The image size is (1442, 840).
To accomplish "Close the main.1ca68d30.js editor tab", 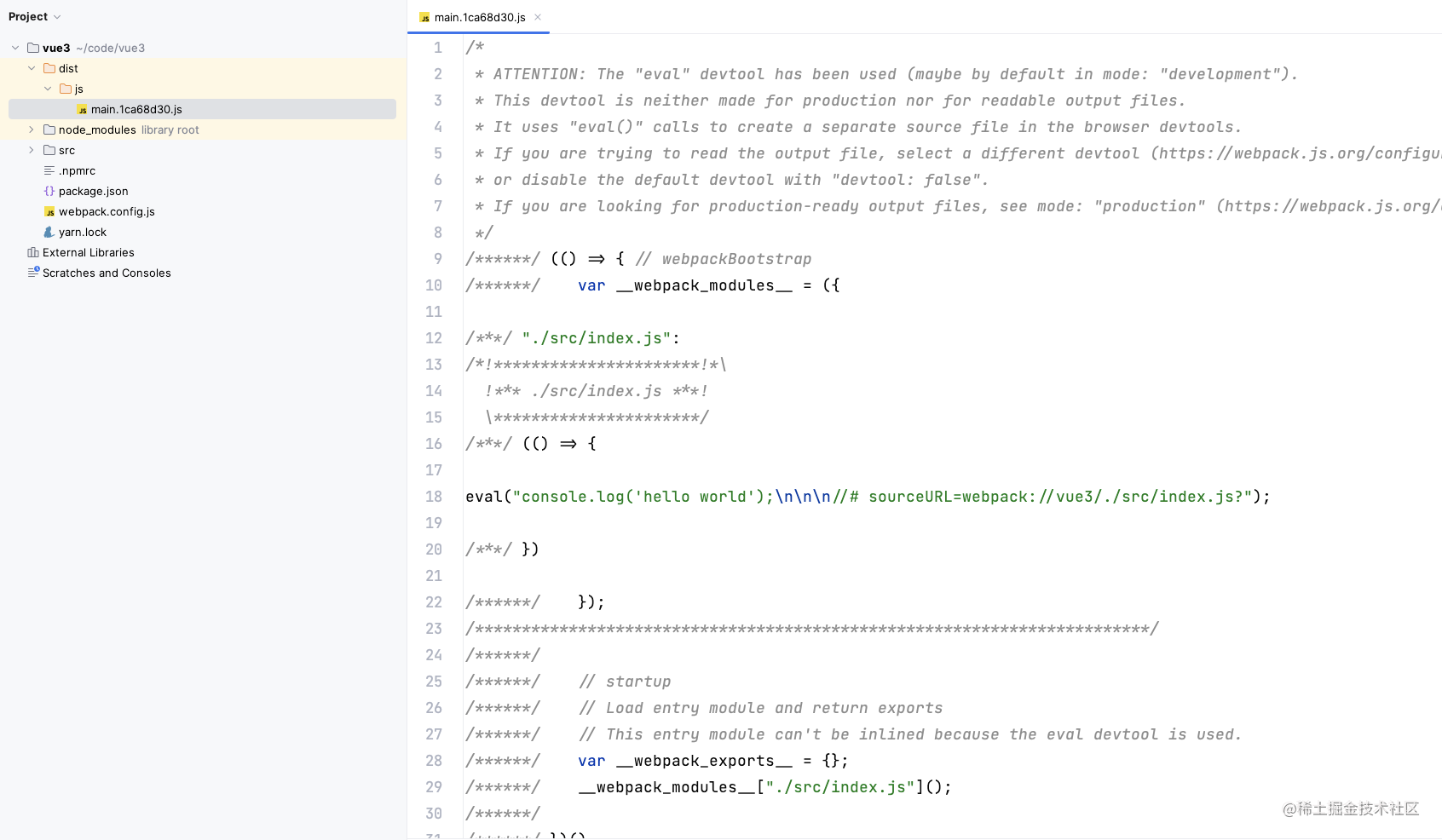I will pyautogui.click(x=538, y=17).
